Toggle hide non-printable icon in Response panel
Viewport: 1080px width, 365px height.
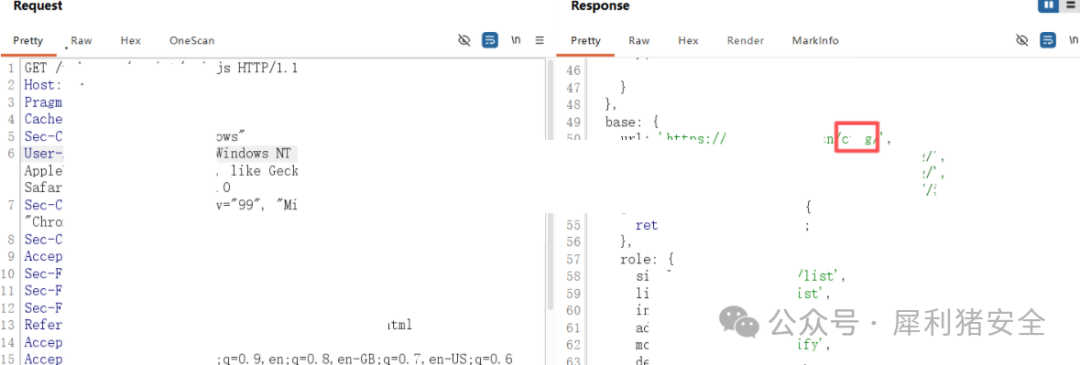click(1022, 41)
